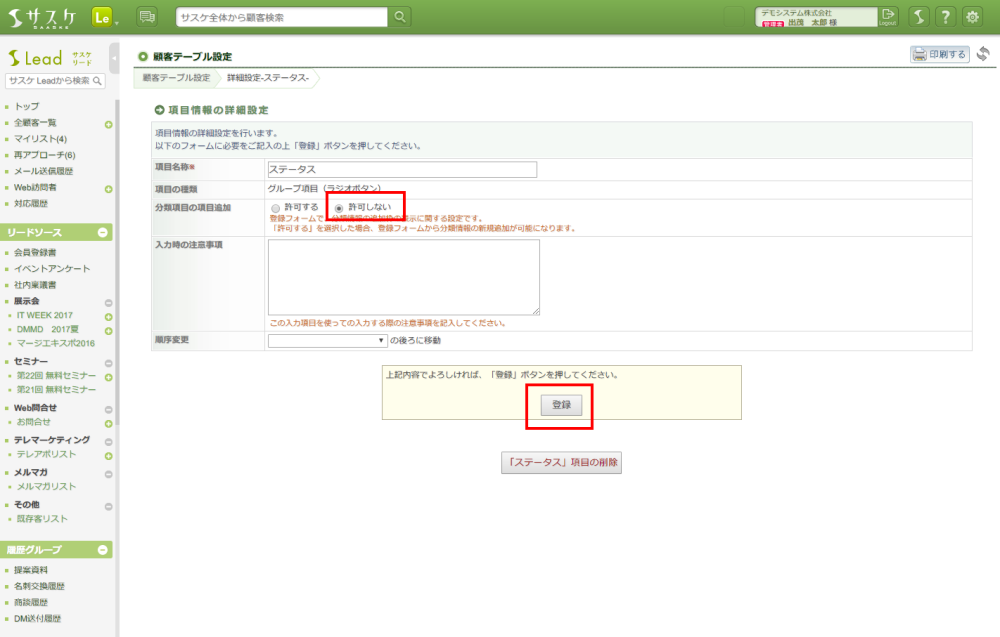Open 名刺交換履歴 link
Viewport: 1000px width, 637px height.
click(39, 586)
